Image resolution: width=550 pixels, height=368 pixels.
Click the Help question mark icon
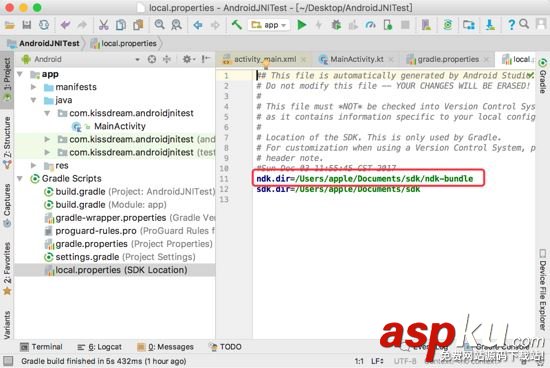tap(511, 25)
